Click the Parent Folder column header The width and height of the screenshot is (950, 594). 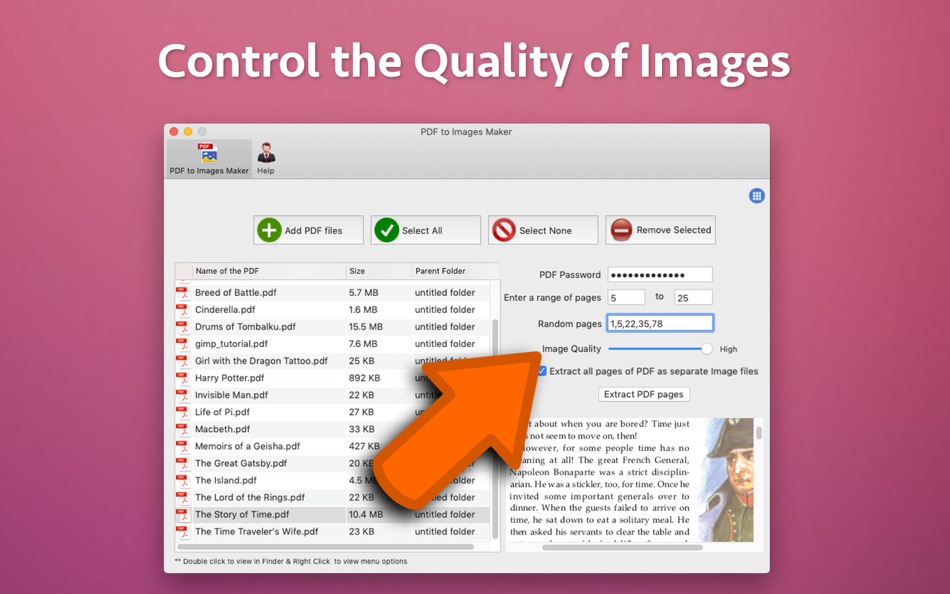(x=442, y=270)
